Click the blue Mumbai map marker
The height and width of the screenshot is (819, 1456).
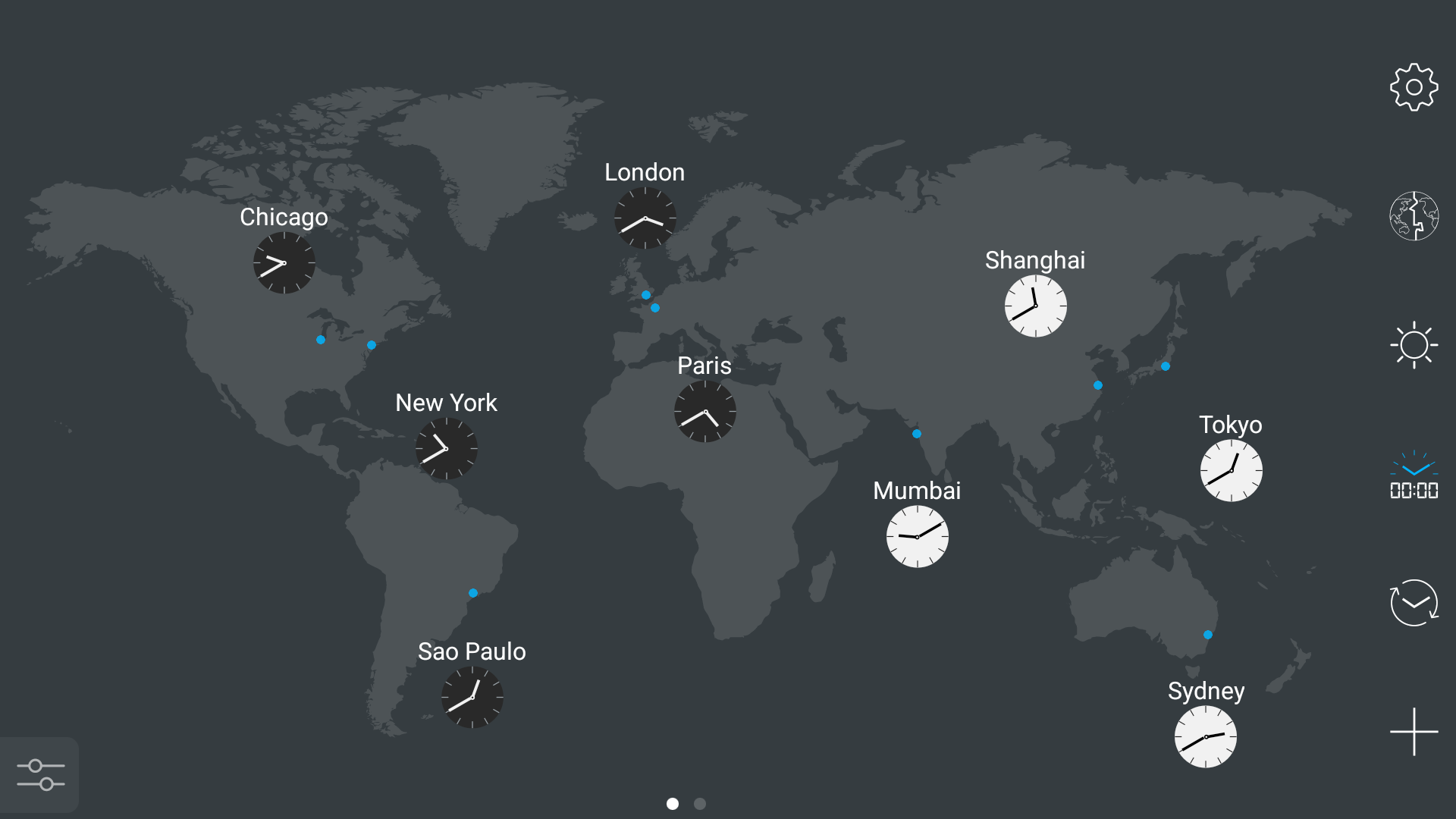click(917, 434)
